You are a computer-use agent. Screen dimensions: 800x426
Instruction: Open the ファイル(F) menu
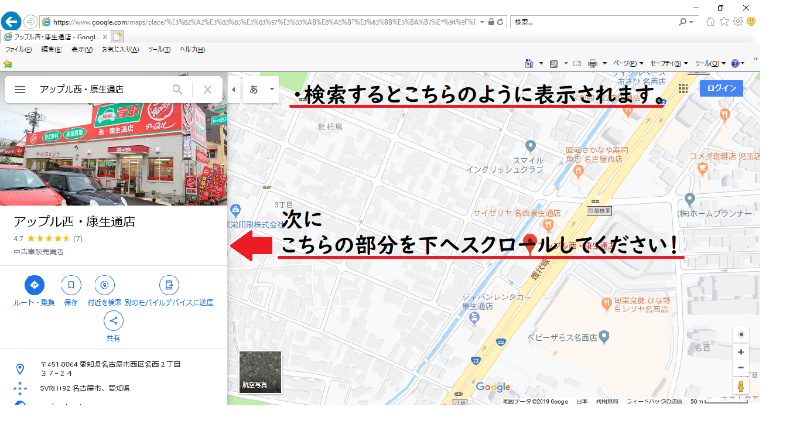(18, 49)
